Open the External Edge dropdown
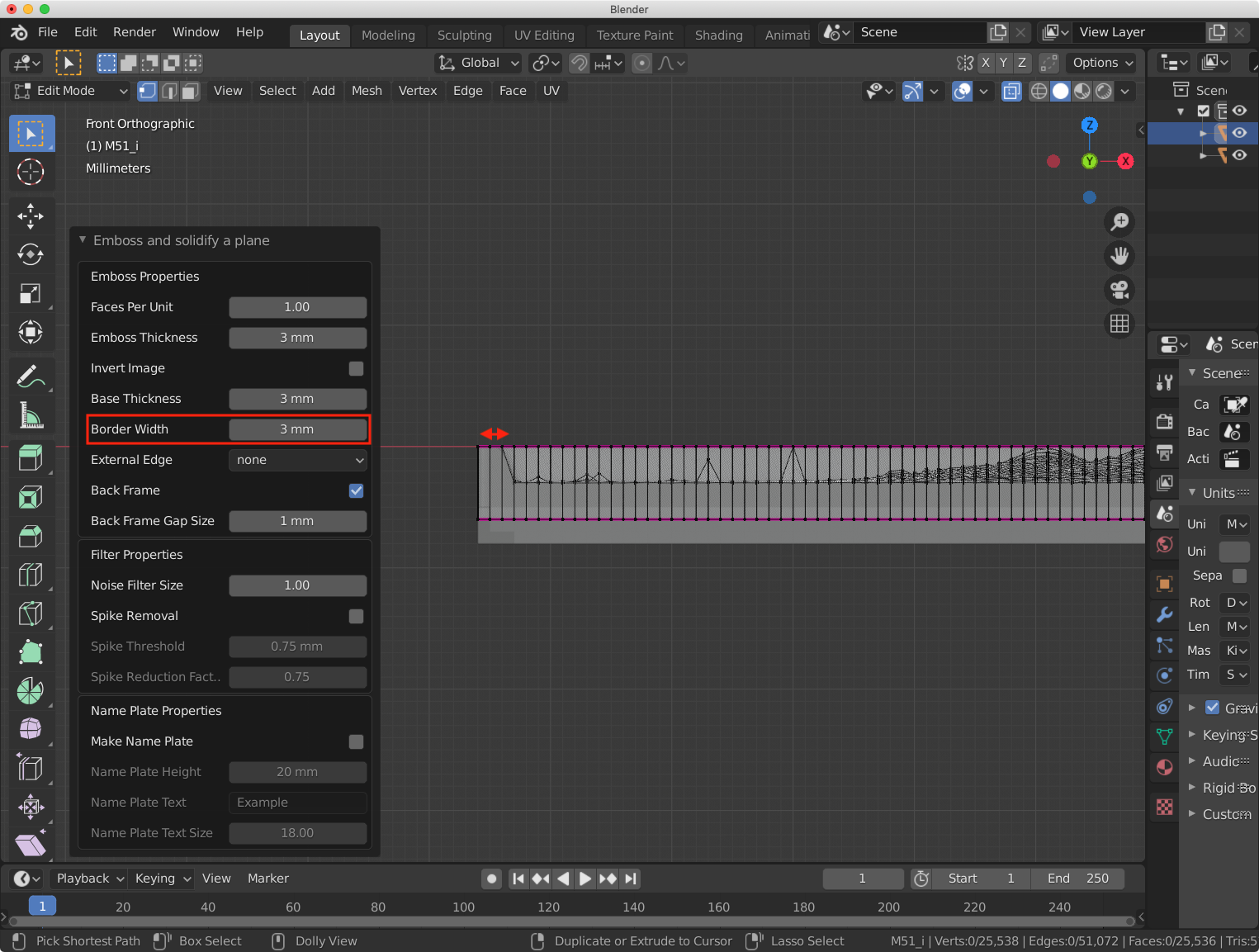 click(297, 460)
